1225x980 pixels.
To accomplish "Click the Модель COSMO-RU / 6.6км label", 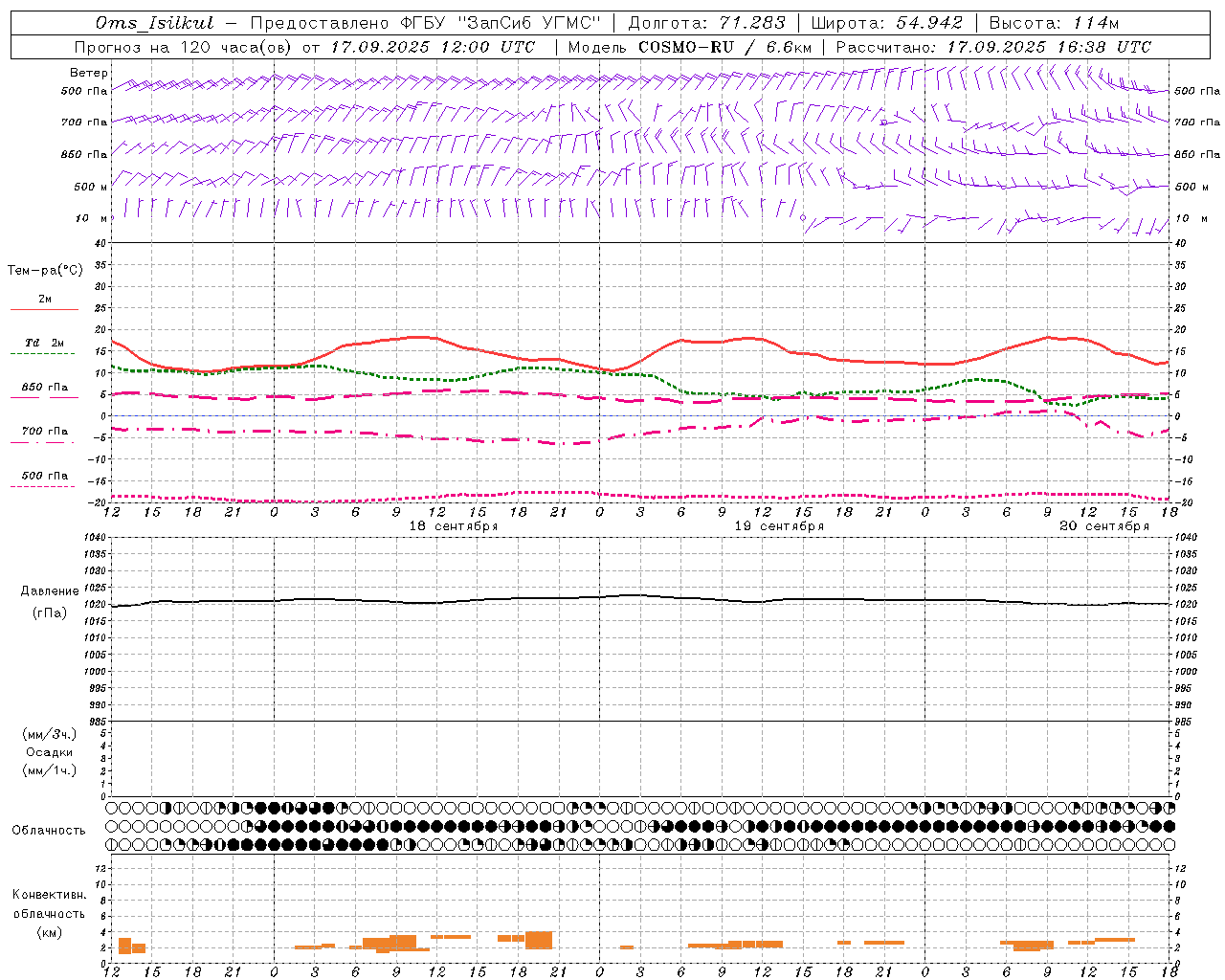I will click(690, 47).
